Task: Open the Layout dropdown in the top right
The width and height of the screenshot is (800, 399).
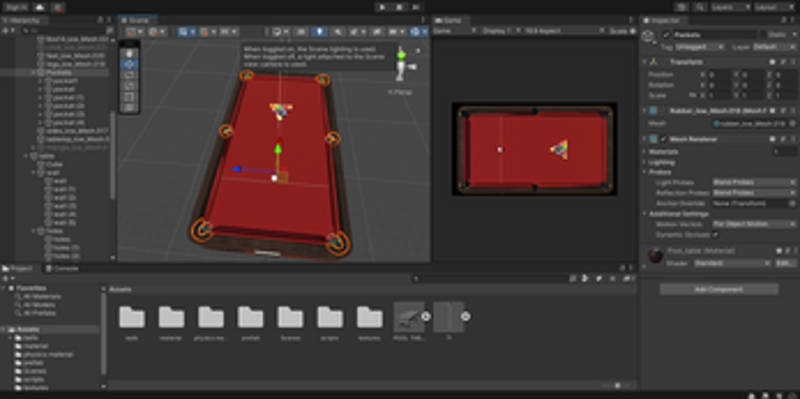Action: pyautogui.click(x=773, y=7)
